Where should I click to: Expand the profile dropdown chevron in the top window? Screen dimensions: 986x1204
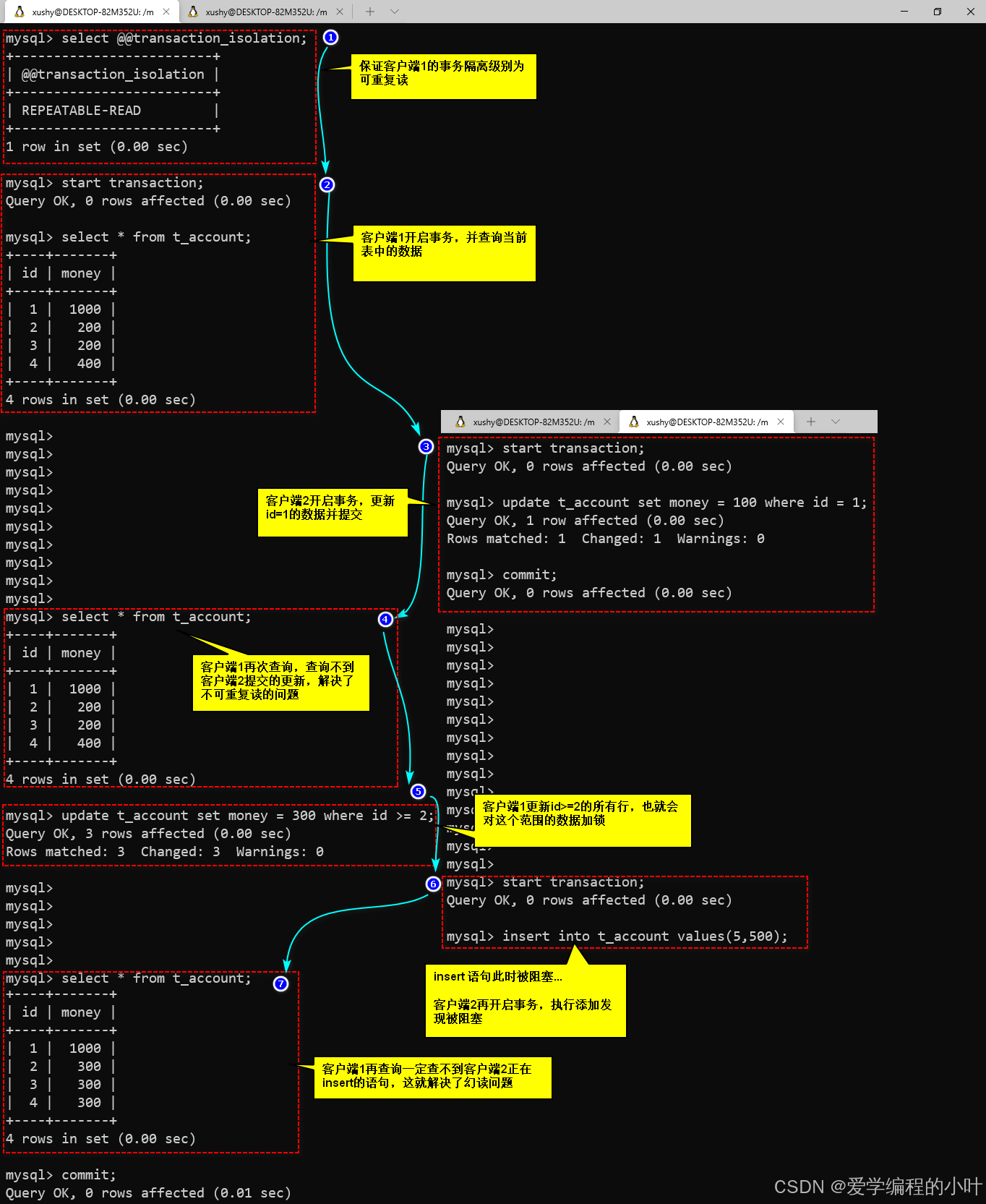point(395,12)
